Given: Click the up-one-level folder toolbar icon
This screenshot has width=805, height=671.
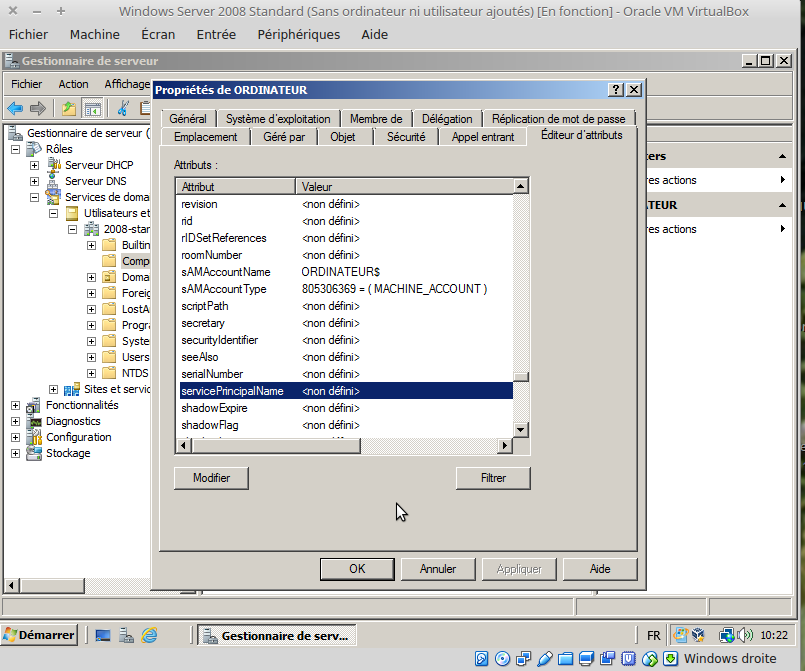Looking at the screenshot, I should [x=68, y=108].
